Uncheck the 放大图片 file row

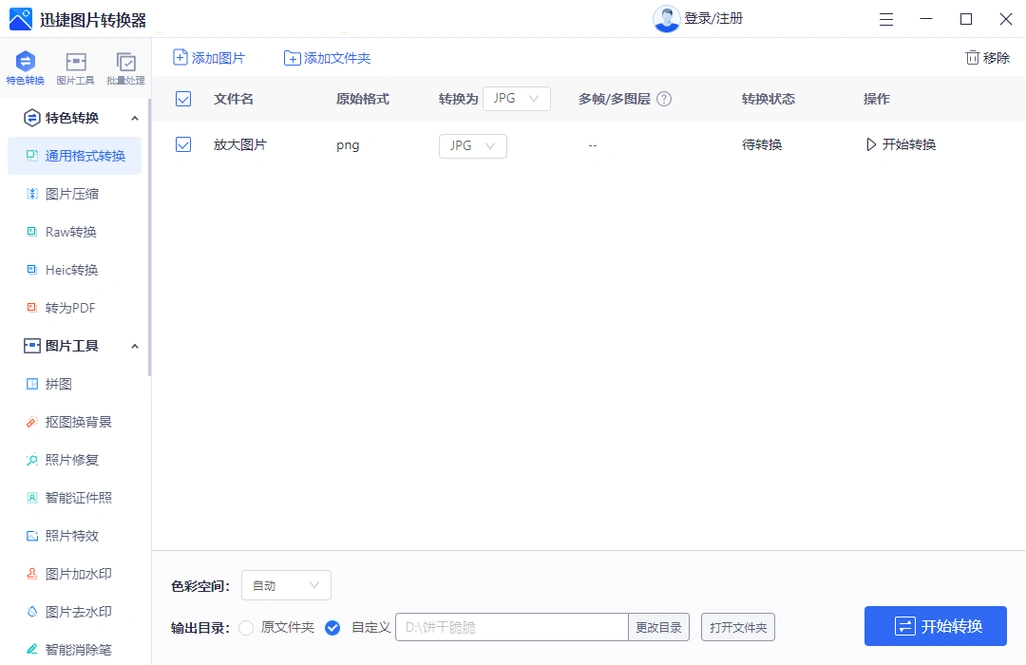(183, 144)
